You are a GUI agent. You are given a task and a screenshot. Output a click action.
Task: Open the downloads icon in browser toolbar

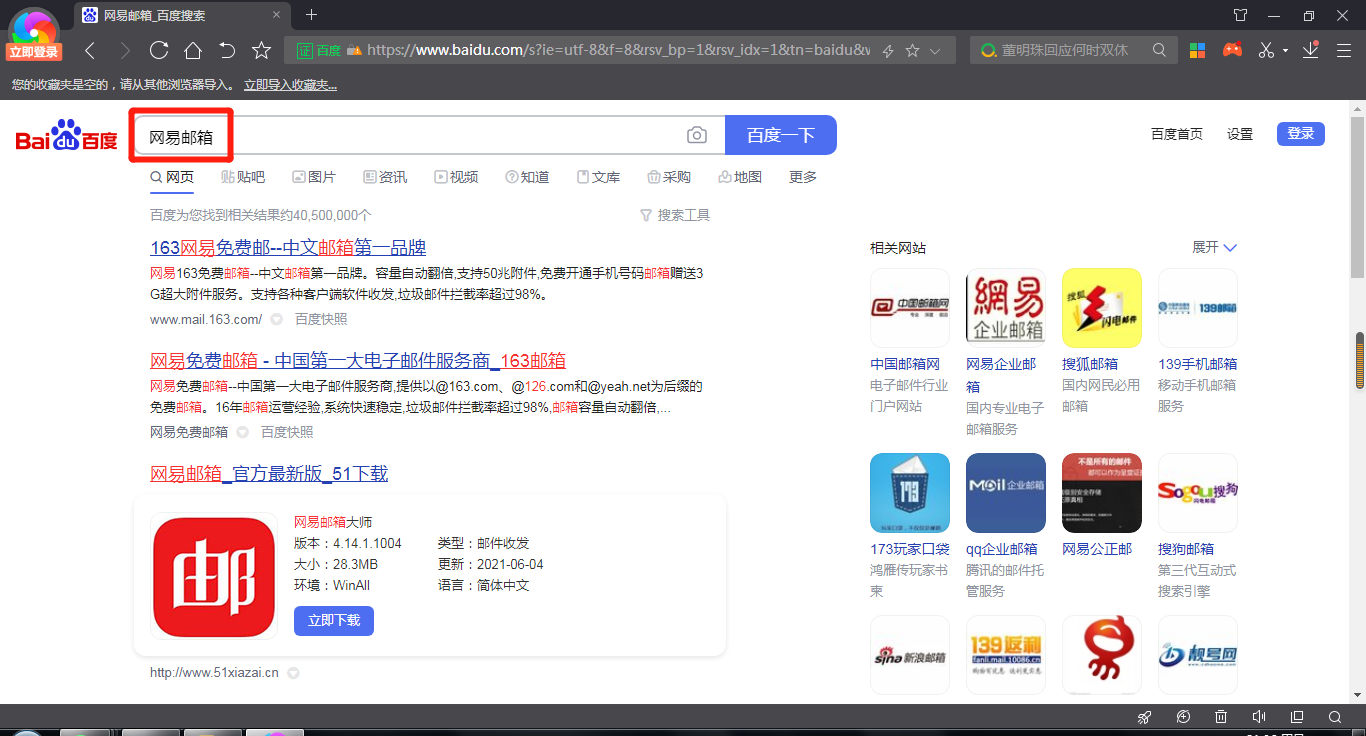(1311, 50)
